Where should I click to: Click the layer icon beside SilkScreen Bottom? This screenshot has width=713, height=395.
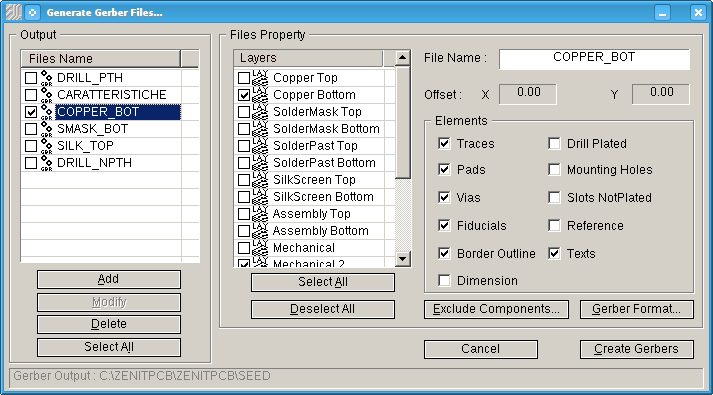click(x=260, y=197)
